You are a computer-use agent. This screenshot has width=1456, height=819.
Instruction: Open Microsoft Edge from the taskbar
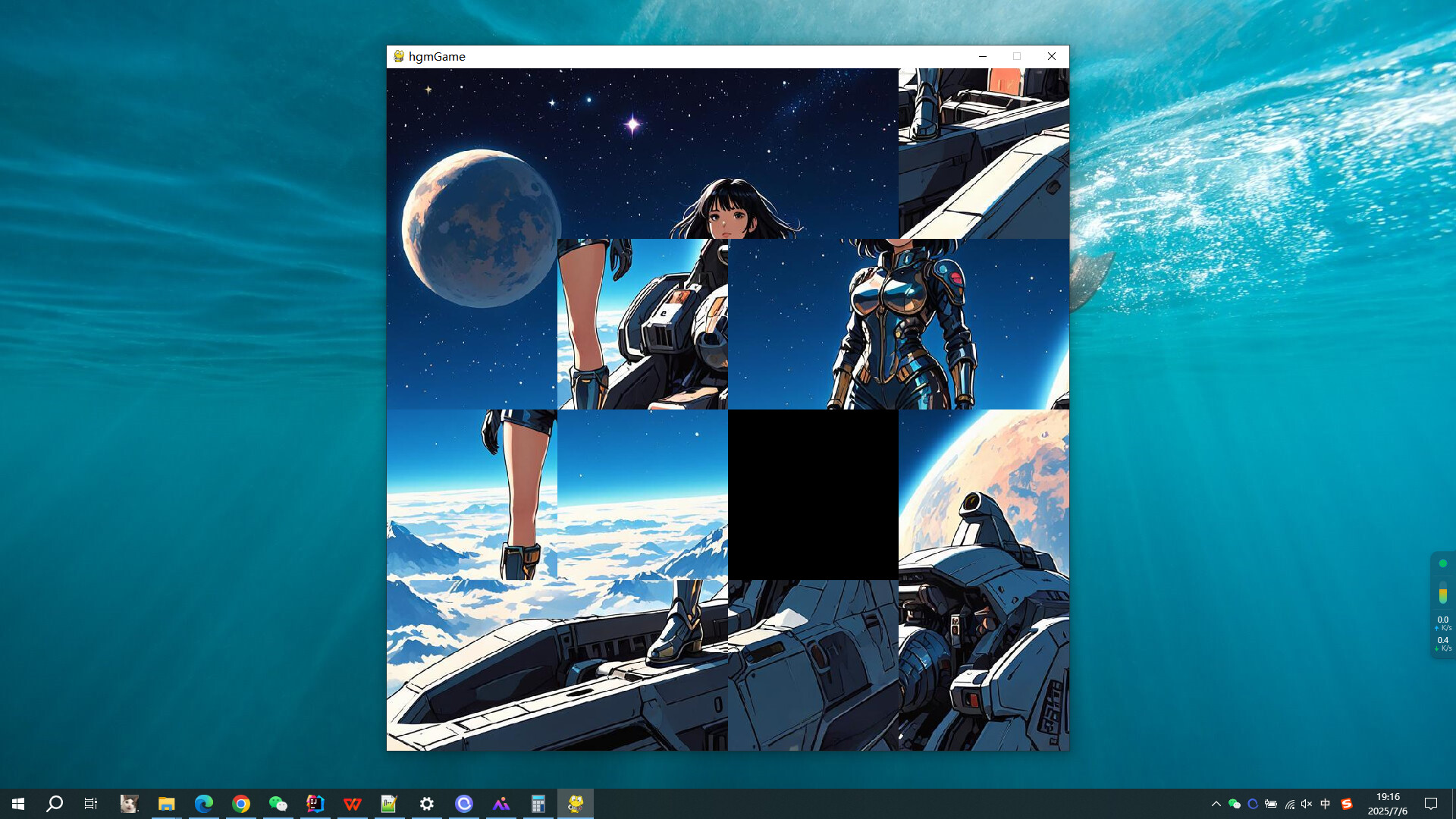tap(203, 804)
